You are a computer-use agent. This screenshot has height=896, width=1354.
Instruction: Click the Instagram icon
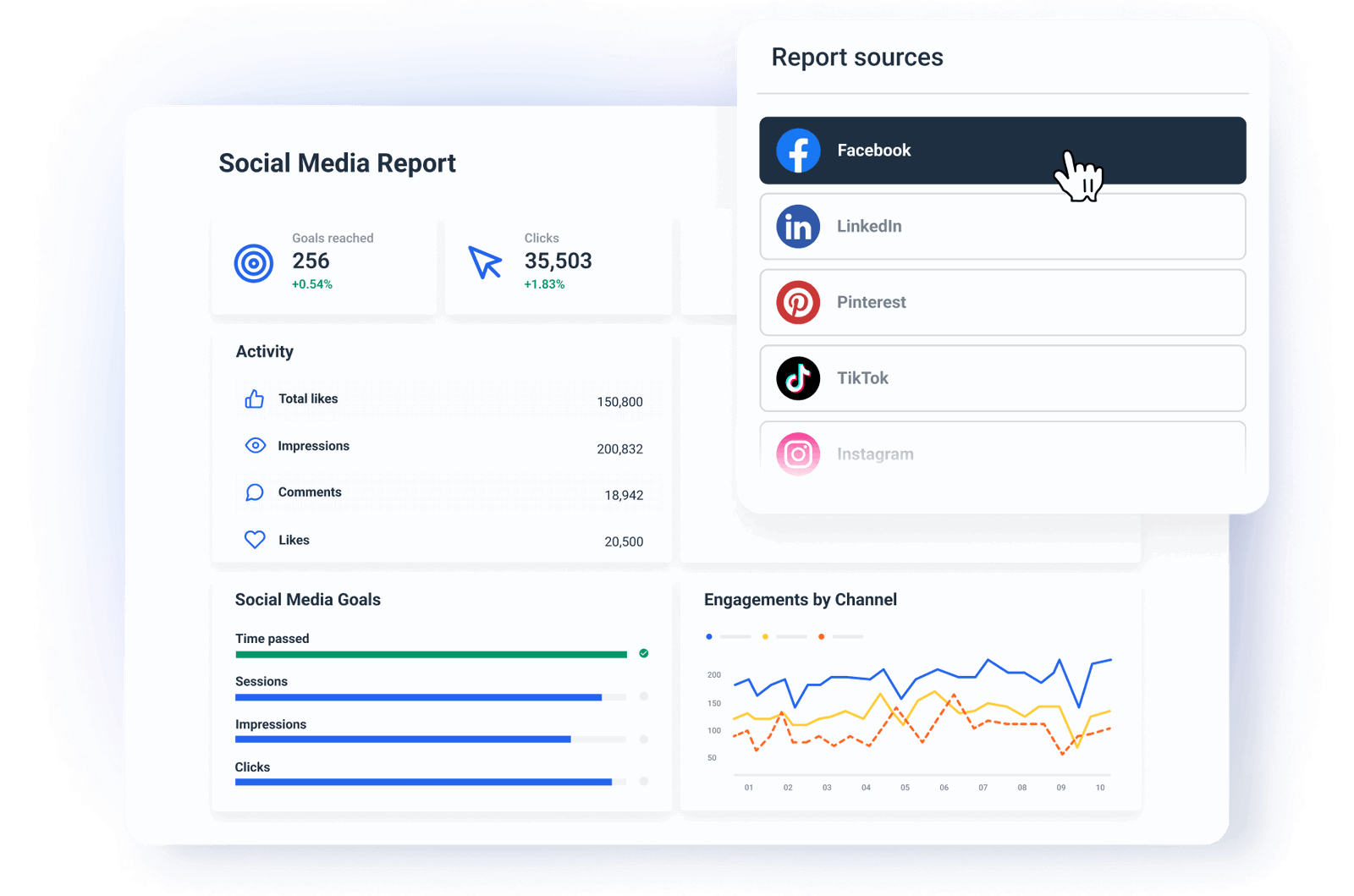(x=798, y=453)
